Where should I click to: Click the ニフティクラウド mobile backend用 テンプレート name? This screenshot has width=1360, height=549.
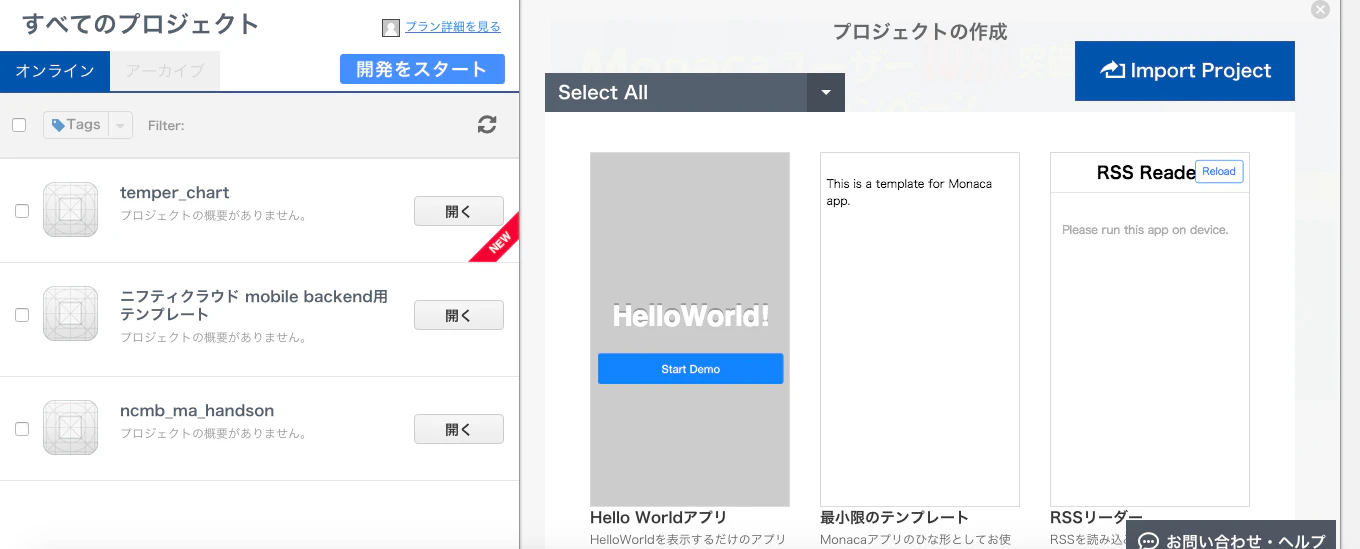(x=254, y=305)
